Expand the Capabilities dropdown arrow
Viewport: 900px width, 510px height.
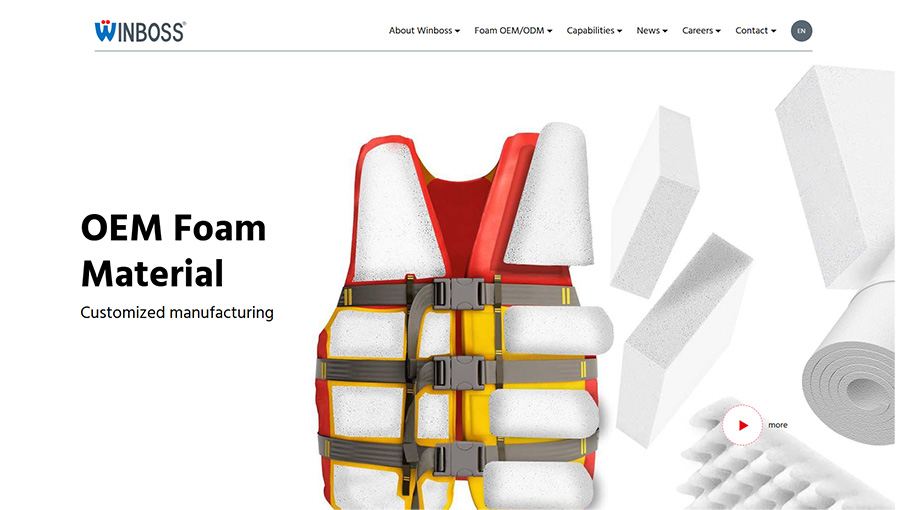pos(619,31)
